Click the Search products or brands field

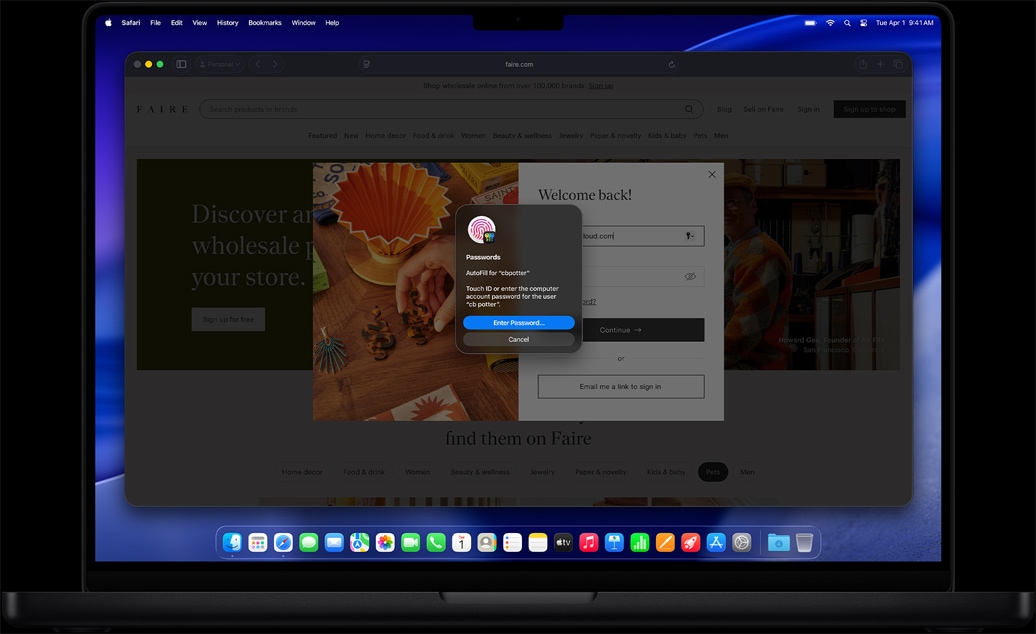(400, 108)
